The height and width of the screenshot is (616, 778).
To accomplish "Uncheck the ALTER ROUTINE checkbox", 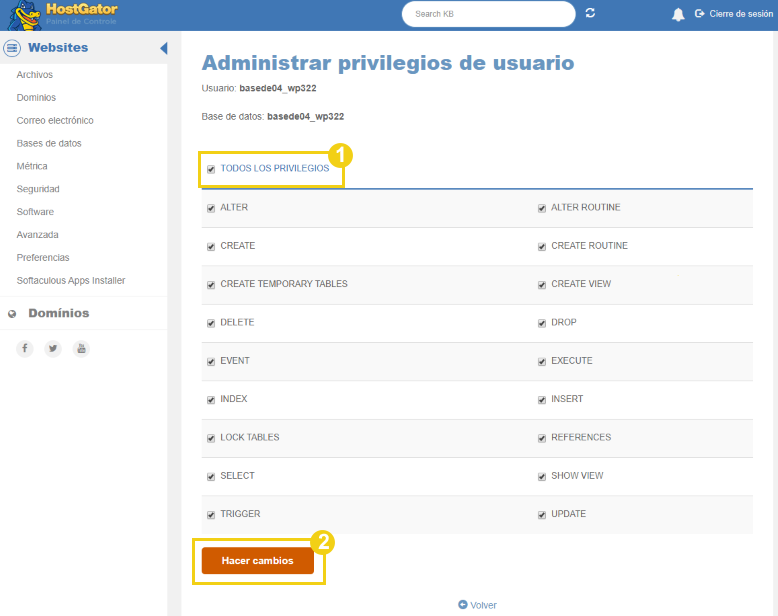I will [542, 208].
